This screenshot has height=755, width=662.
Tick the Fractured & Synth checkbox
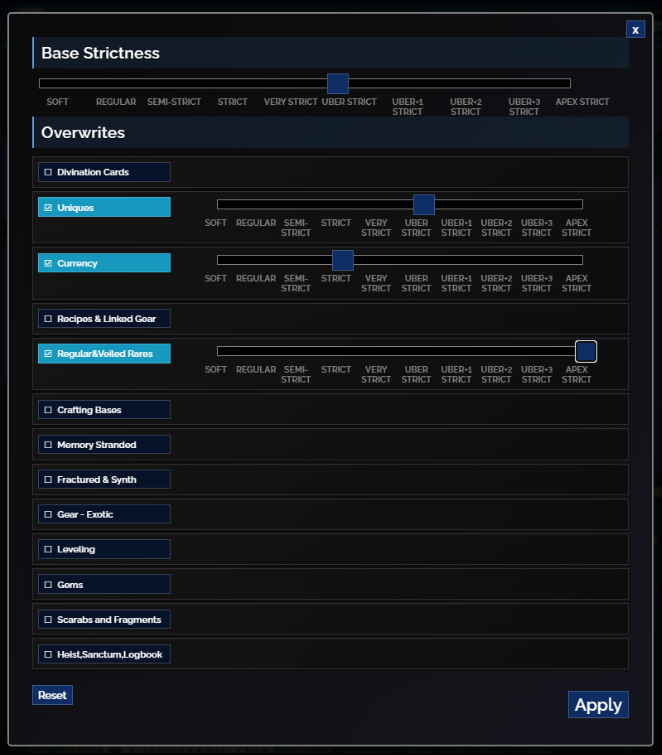(x=104, y=479)
